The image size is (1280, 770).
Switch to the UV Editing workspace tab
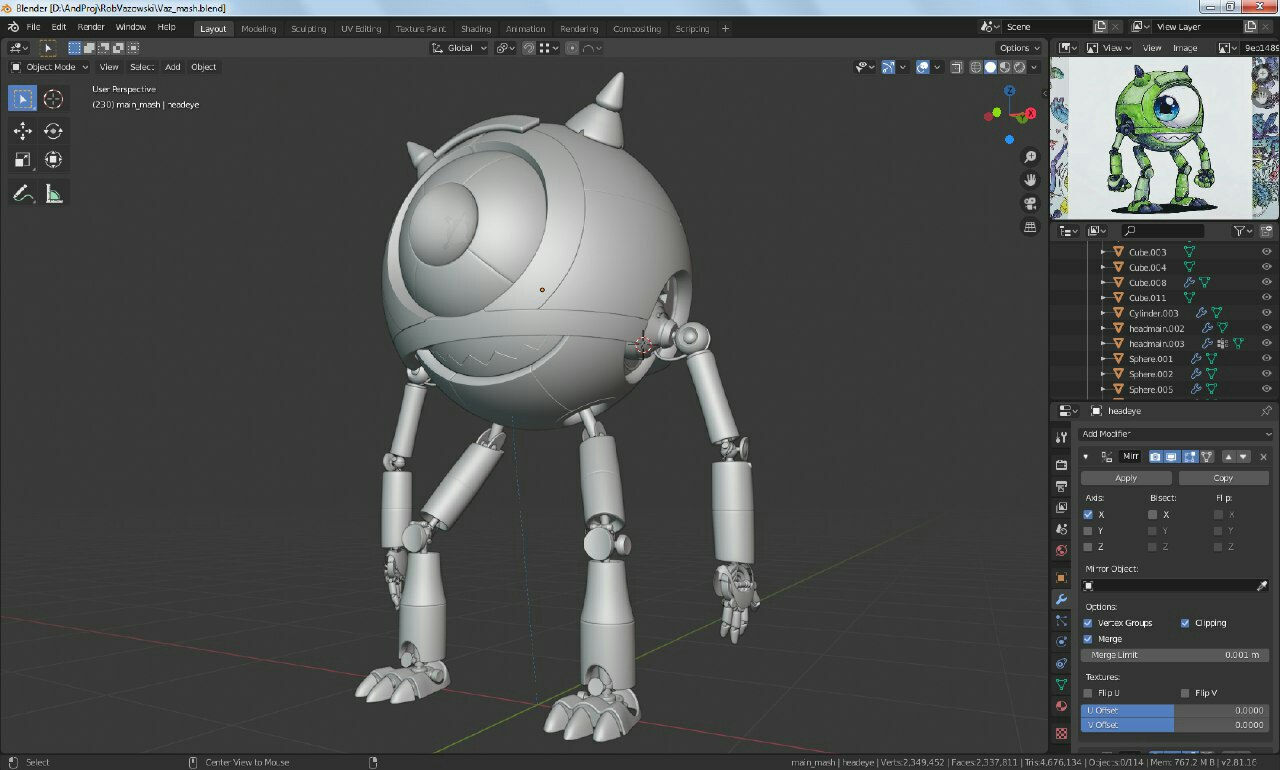[x=361, y=29]
